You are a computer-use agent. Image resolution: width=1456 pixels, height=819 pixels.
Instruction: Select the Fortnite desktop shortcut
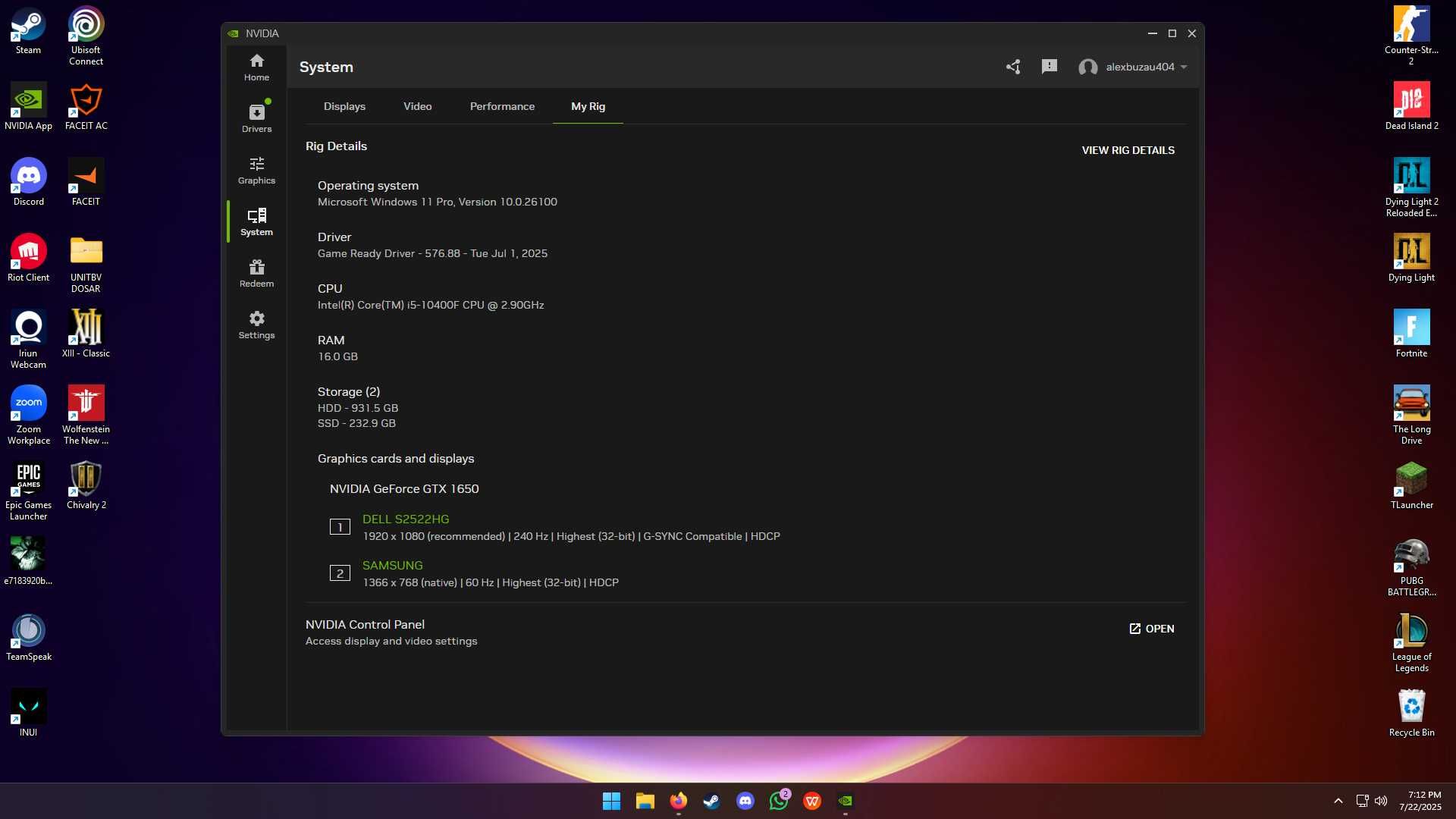point(1411,335)
